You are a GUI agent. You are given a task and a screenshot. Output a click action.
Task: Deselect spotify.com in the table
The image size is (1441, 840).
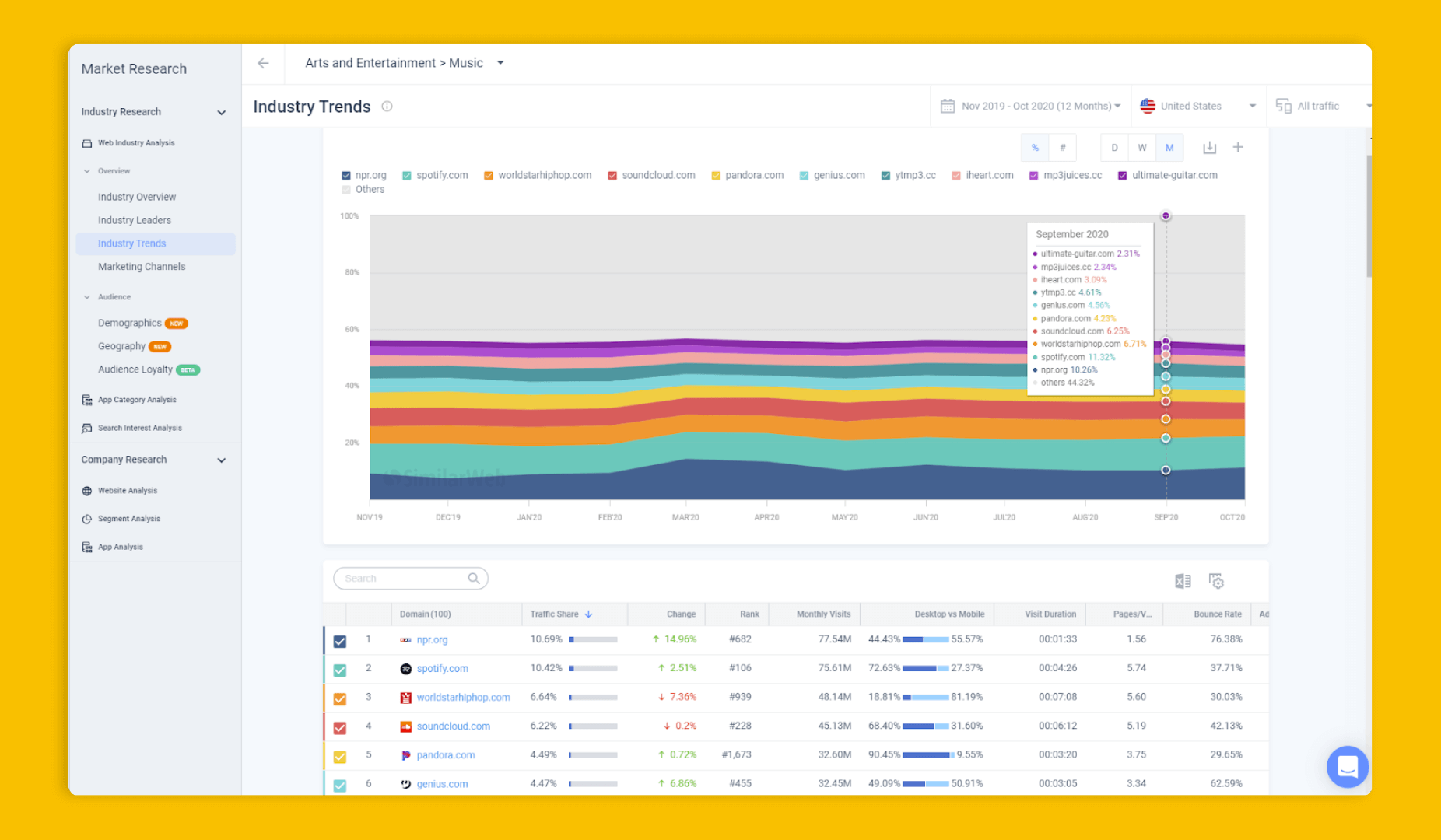[x=339, y=668]
